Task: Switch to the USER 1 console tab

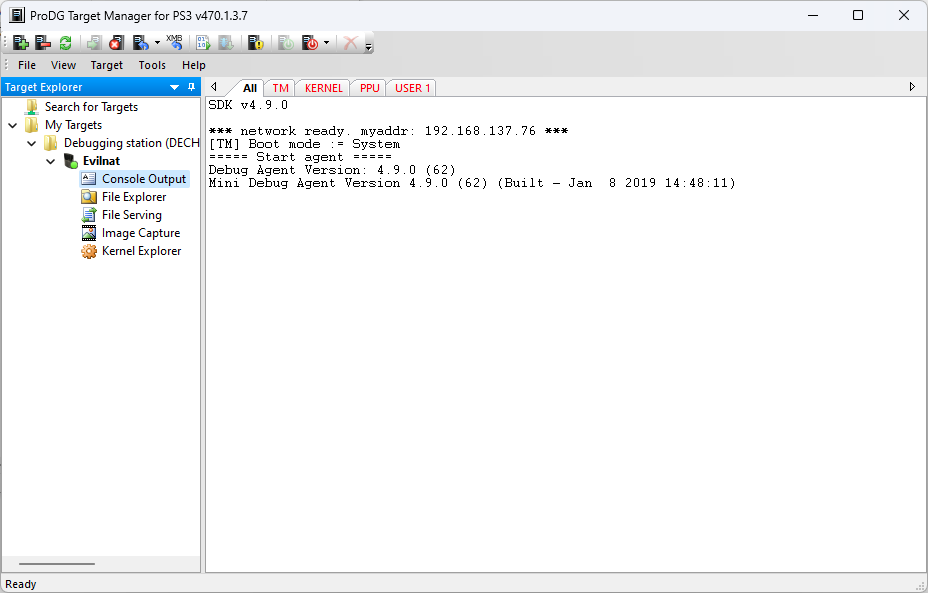Action: pos(413,88)
